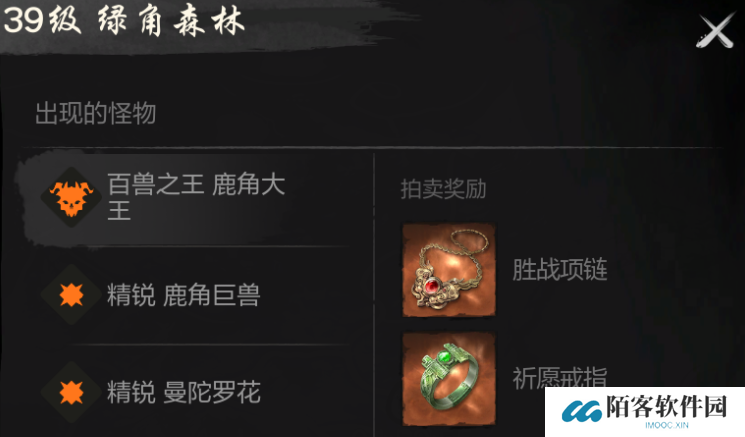Select the 精锐 鹿角巨兽 monster name
This screenshot has height=437, width=745.
coord(183,295)
